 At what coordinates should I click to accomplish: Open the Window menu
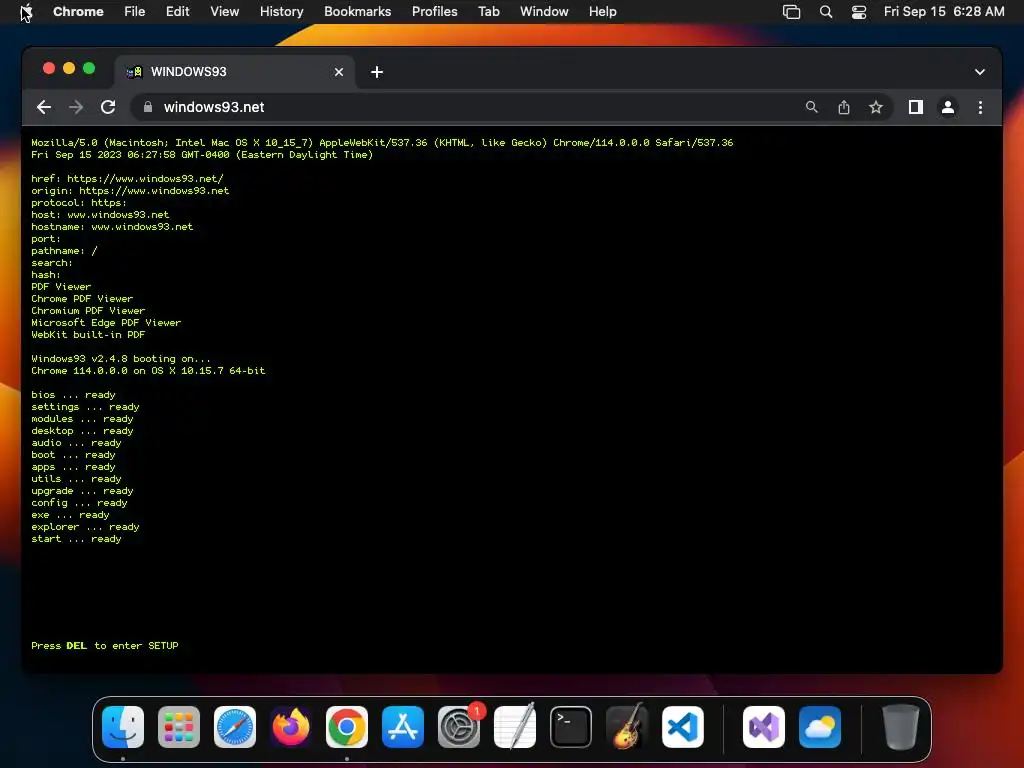tap(544, 12)
